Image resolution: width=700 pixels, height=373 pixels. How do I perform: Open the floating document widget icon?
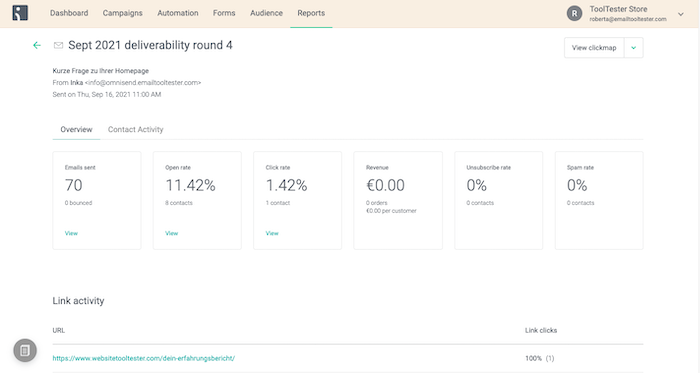(25, 350)
